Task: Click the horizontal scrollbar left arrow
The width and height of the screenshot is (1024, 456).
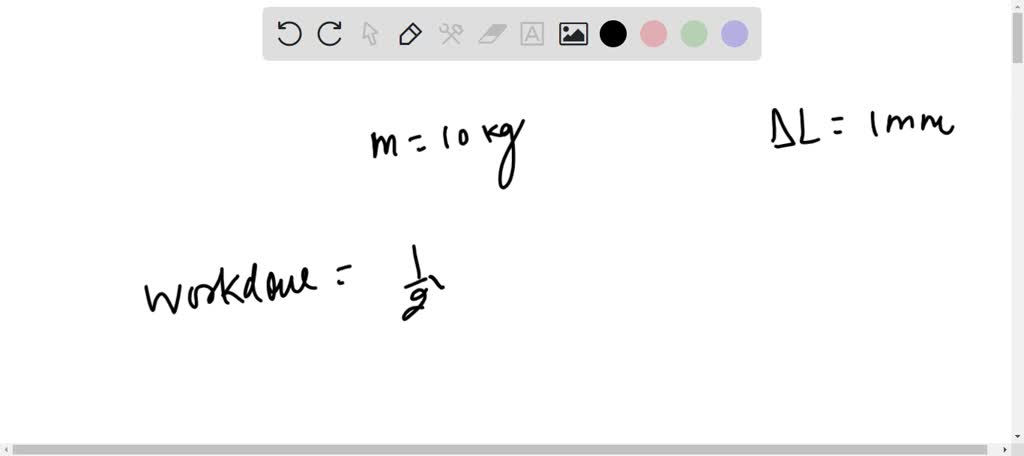Action: point(6,450)
